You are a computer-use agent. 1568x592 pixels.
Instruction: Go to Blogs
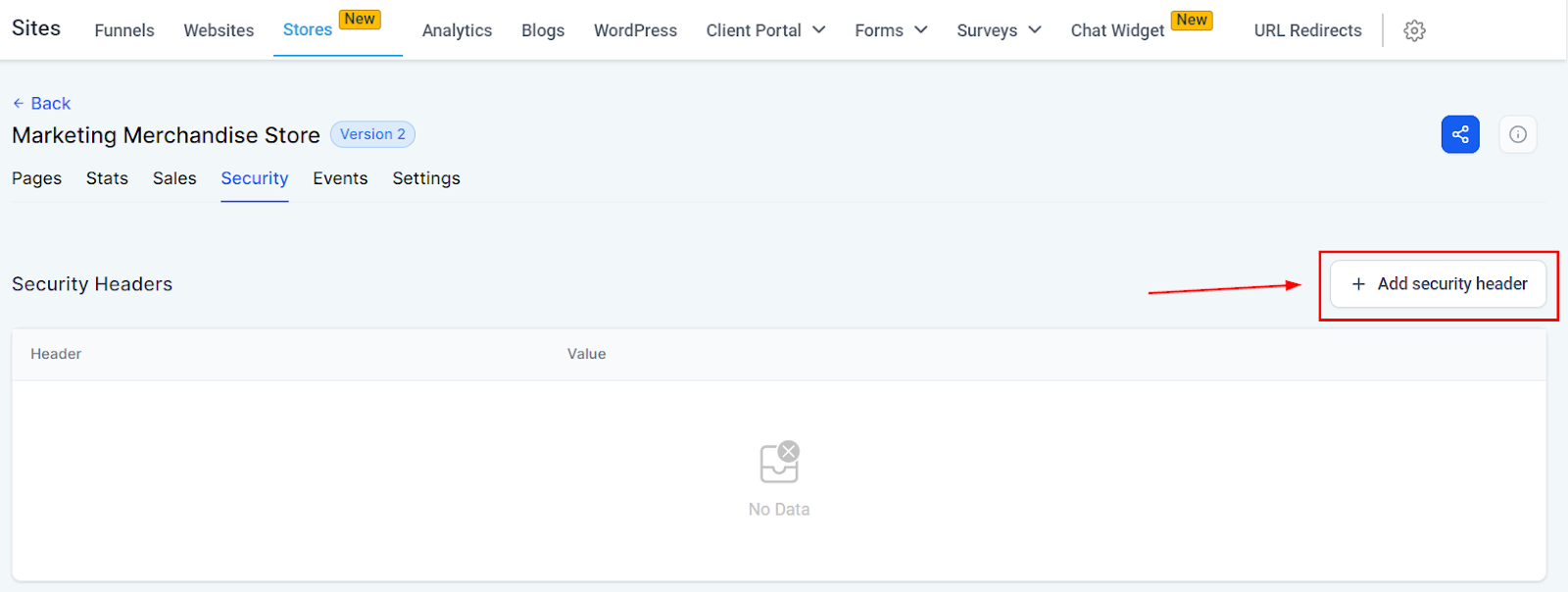click(543, 30)
